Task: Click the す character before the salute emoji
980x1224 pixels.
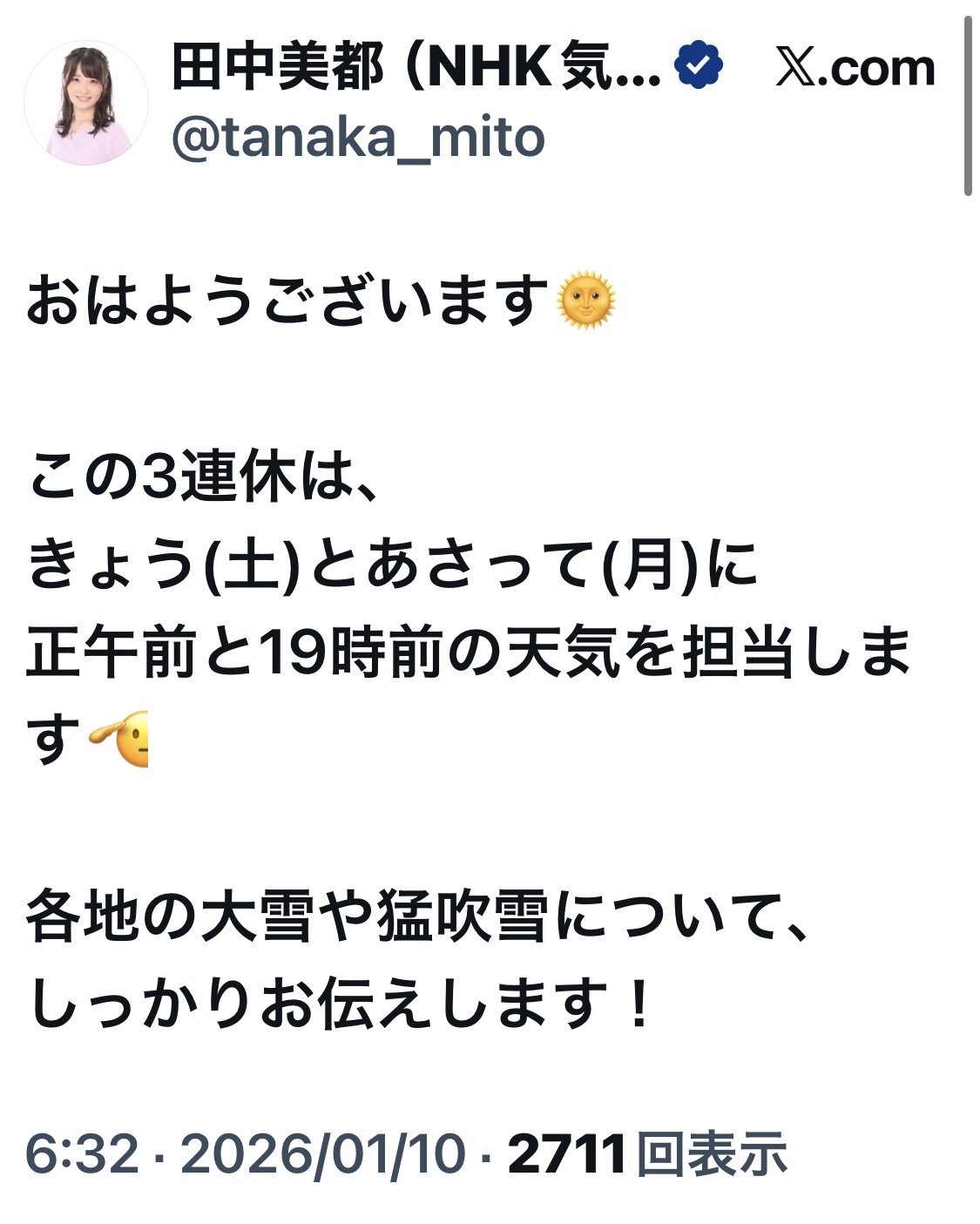Action: click(54, 740)
